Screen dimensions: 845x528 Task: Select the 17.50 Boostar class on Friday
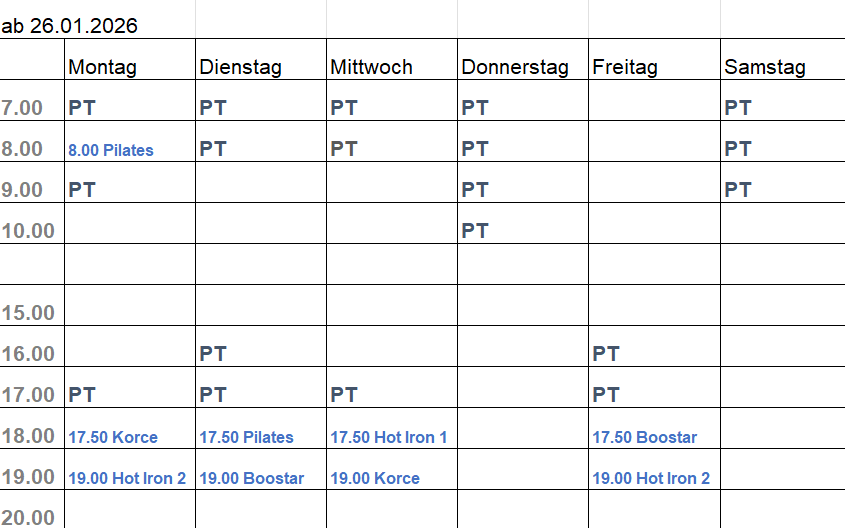click(644, 437)
